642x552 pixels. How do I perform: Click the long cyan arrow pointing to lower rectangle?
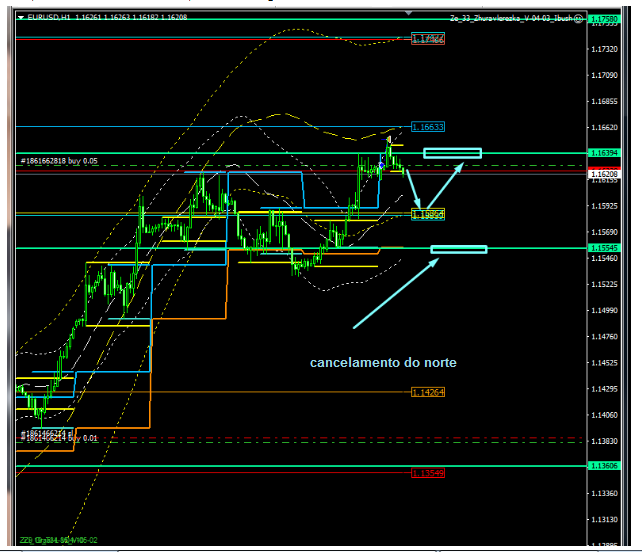point(395,294)
